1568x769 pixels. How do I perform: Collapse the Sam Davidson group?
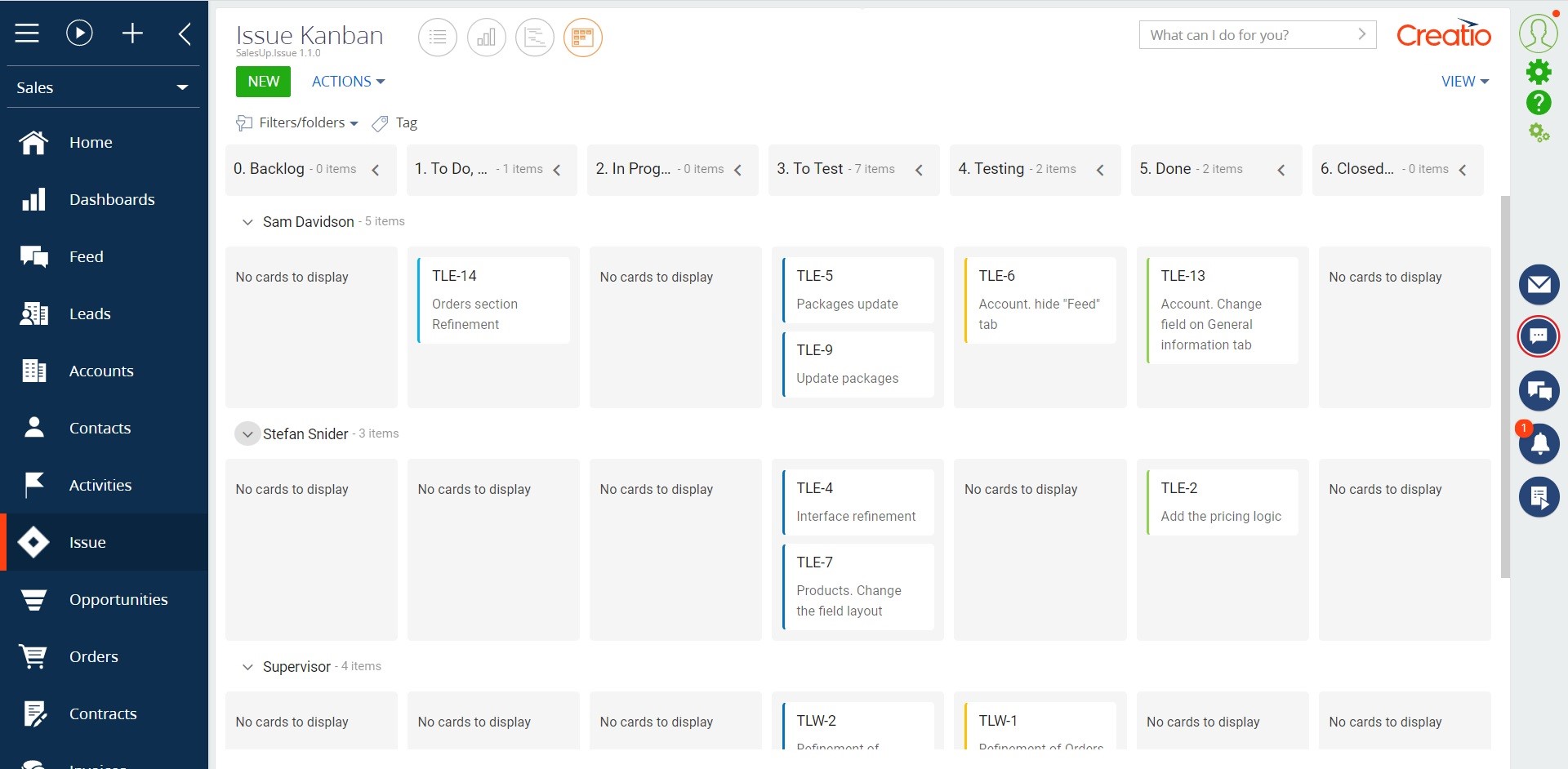(247, 221)
